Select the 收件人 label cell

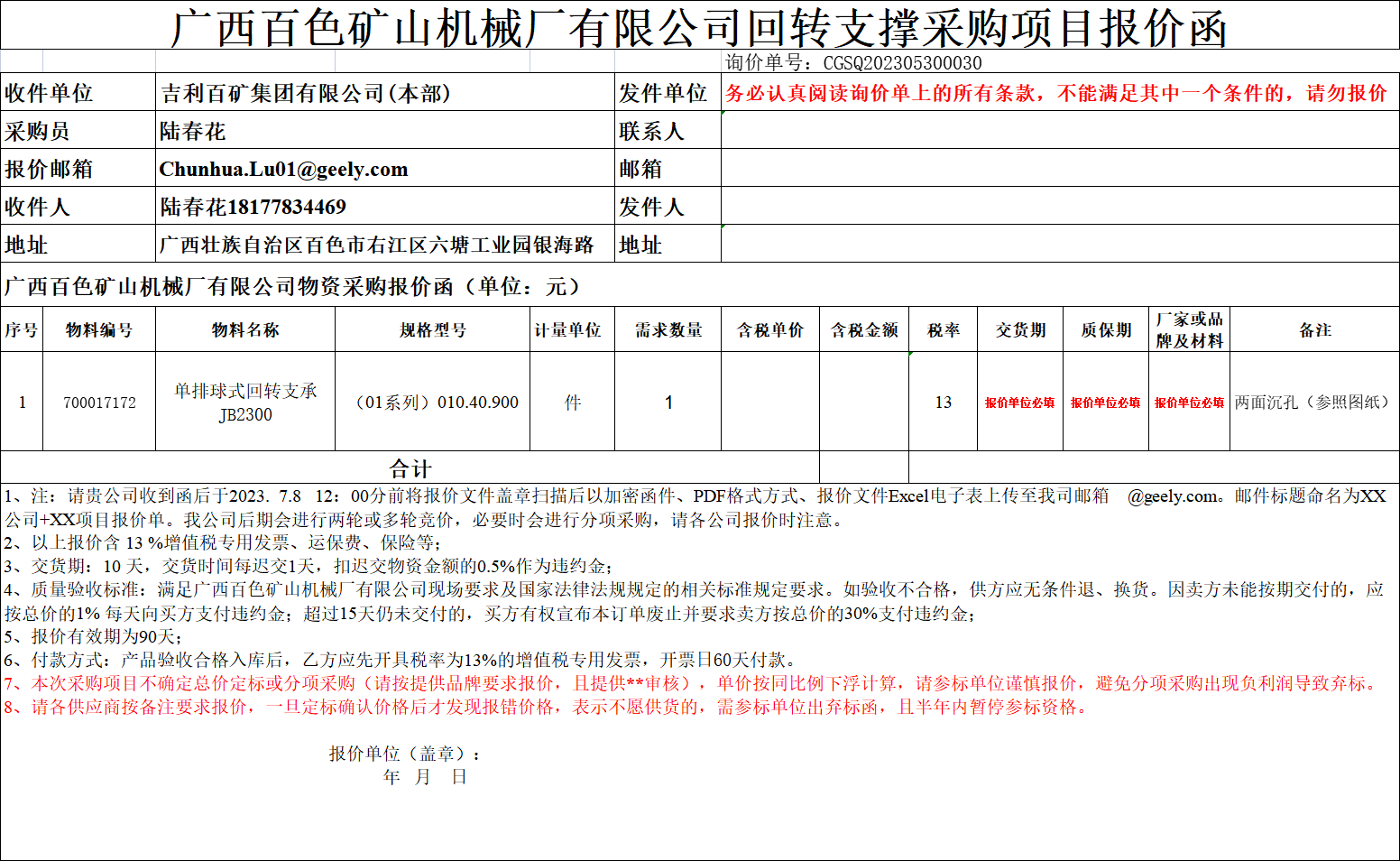click(78, 207)
